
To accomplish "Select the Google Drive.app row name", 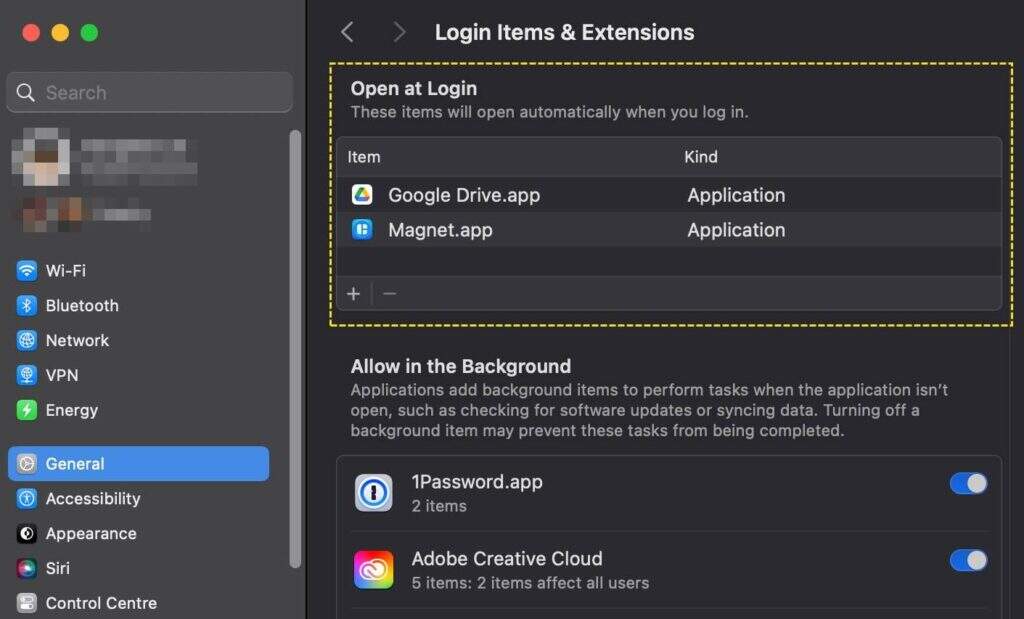I will click(464, 195).
